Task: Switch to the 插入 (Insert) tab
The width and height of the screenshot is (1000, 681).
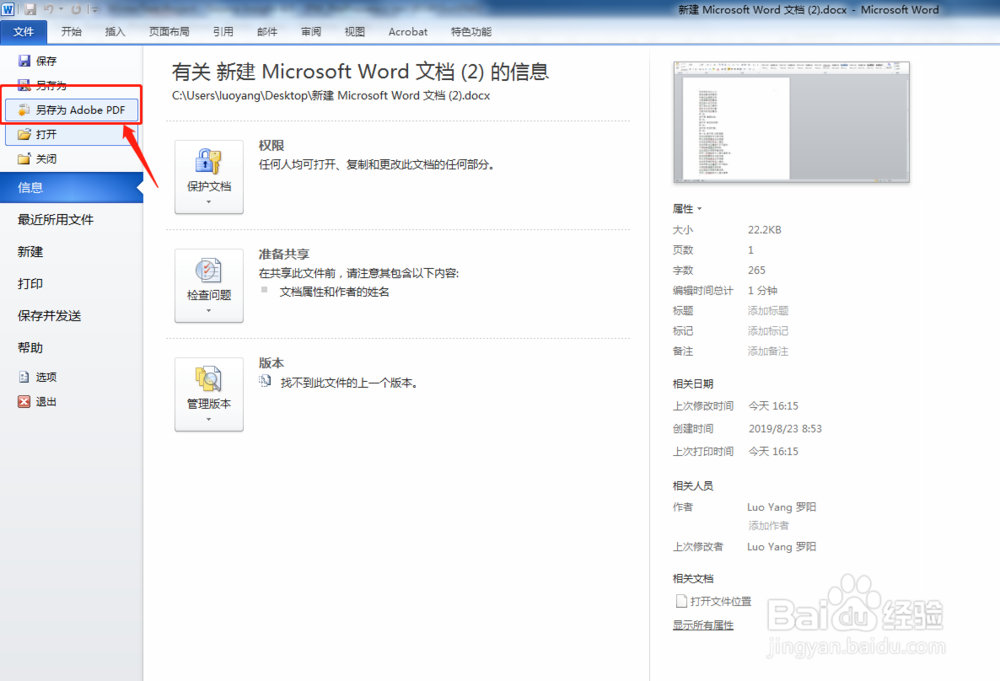Action: 115,32
